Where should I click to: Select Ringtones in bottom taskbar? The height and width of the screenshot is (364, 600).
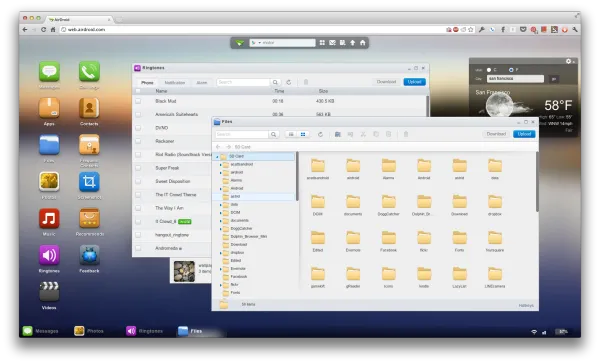tap(145, 331)
